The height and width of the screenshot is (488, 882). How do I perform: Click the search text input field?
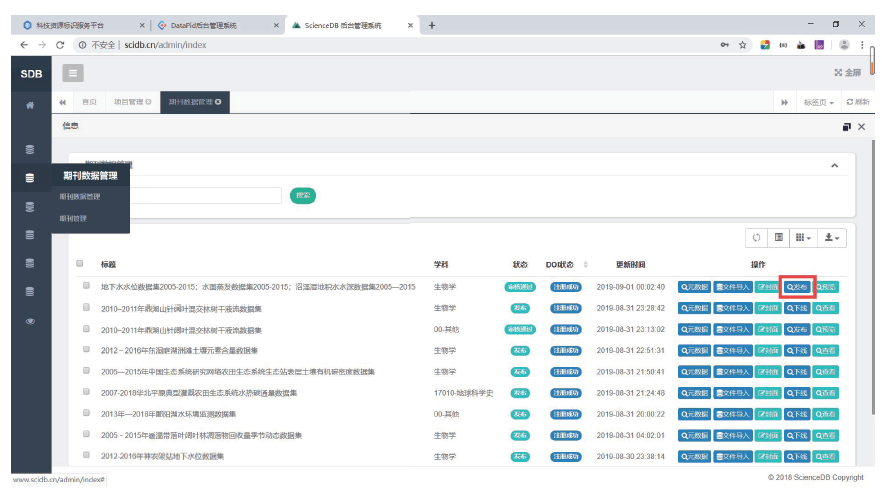(x=206, y=195)
